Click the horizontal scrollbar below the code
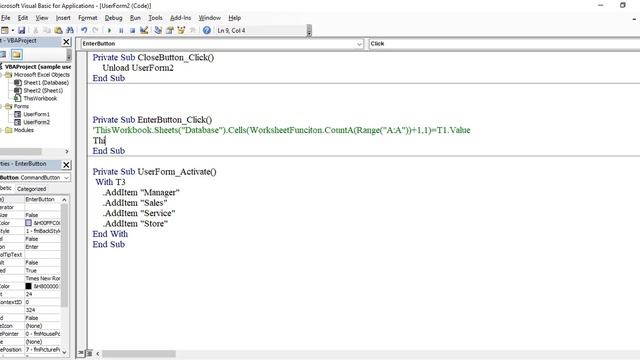This screenshot has height=360, width=640. (x=139, y=353)
